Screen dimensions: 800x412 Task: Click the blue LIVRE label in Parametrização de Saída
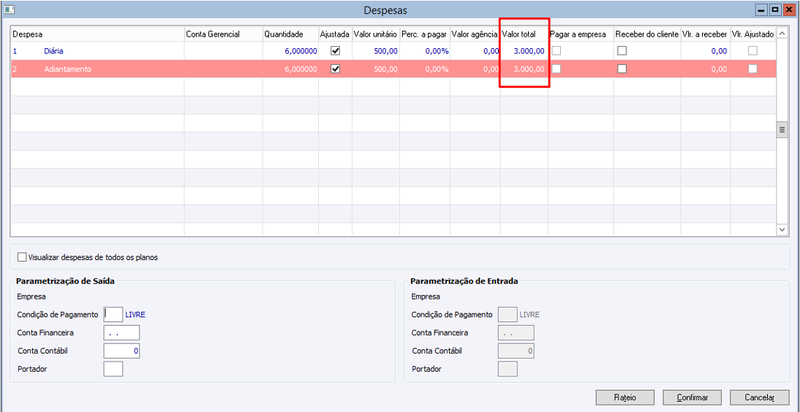pos(135,315)
